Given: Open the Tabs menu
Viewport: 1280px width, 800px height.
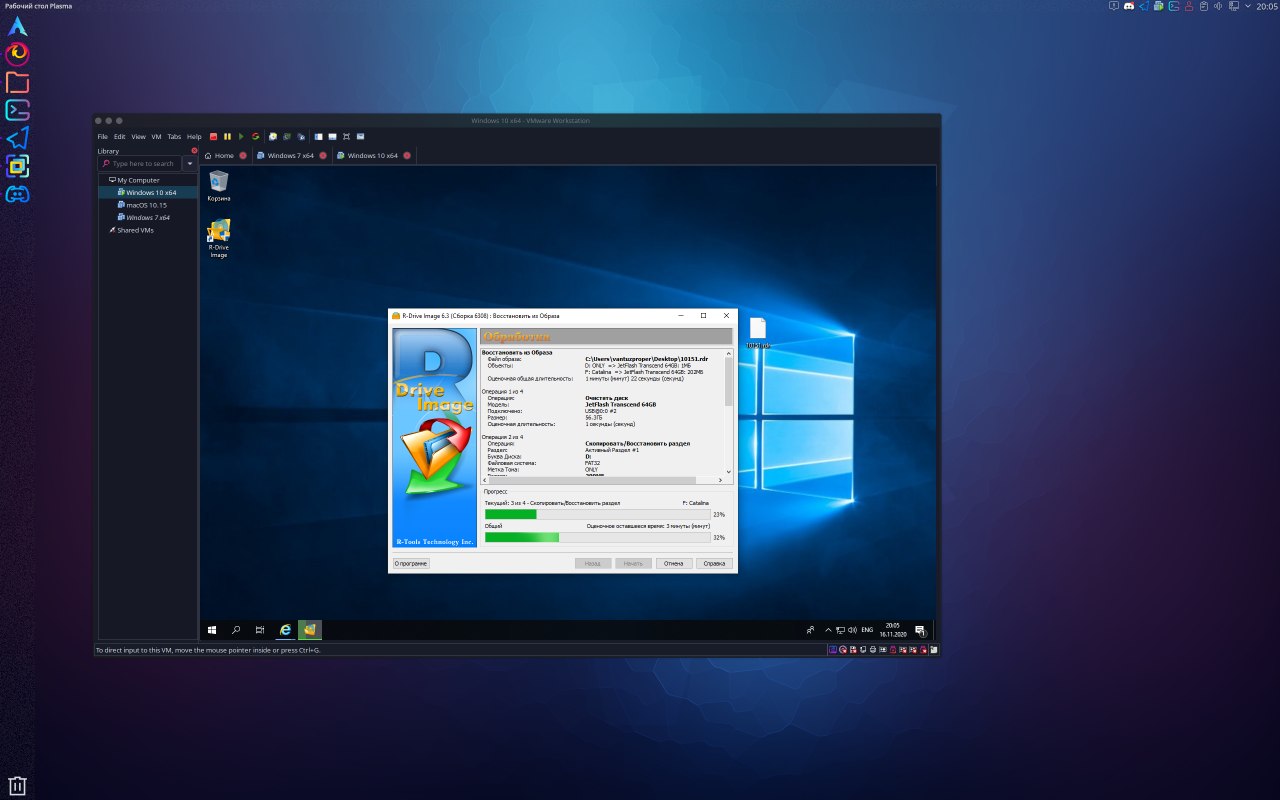Looking at the screenshot, I should [174, 136].
